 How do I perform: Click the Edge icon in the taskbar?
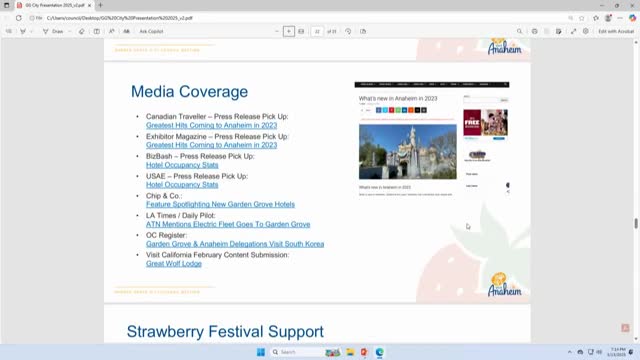(x=380, y=352)
